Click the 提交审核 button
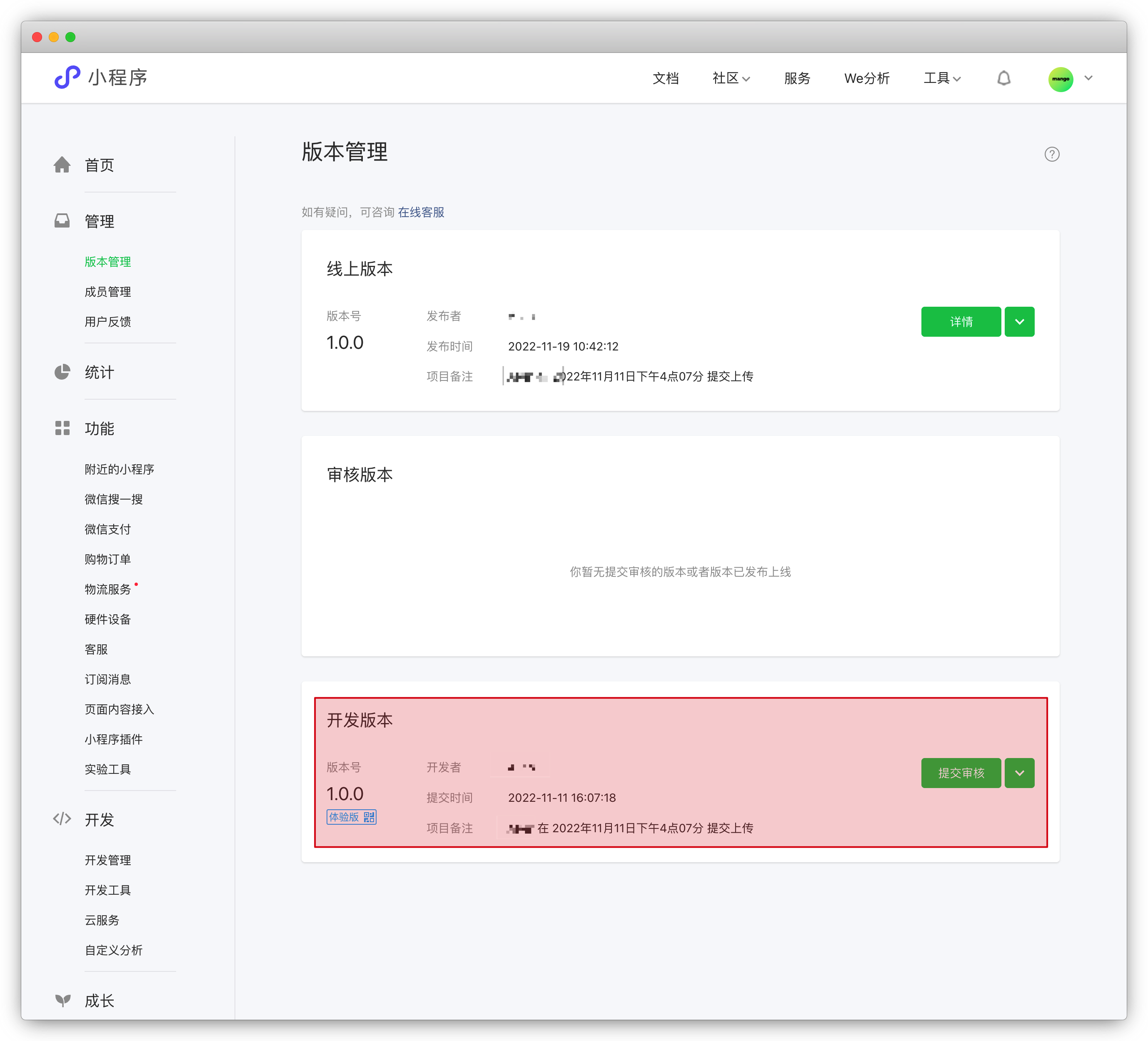This screenshot has height=1041, width=1148. pyautogui.click(x=961, y=773)
